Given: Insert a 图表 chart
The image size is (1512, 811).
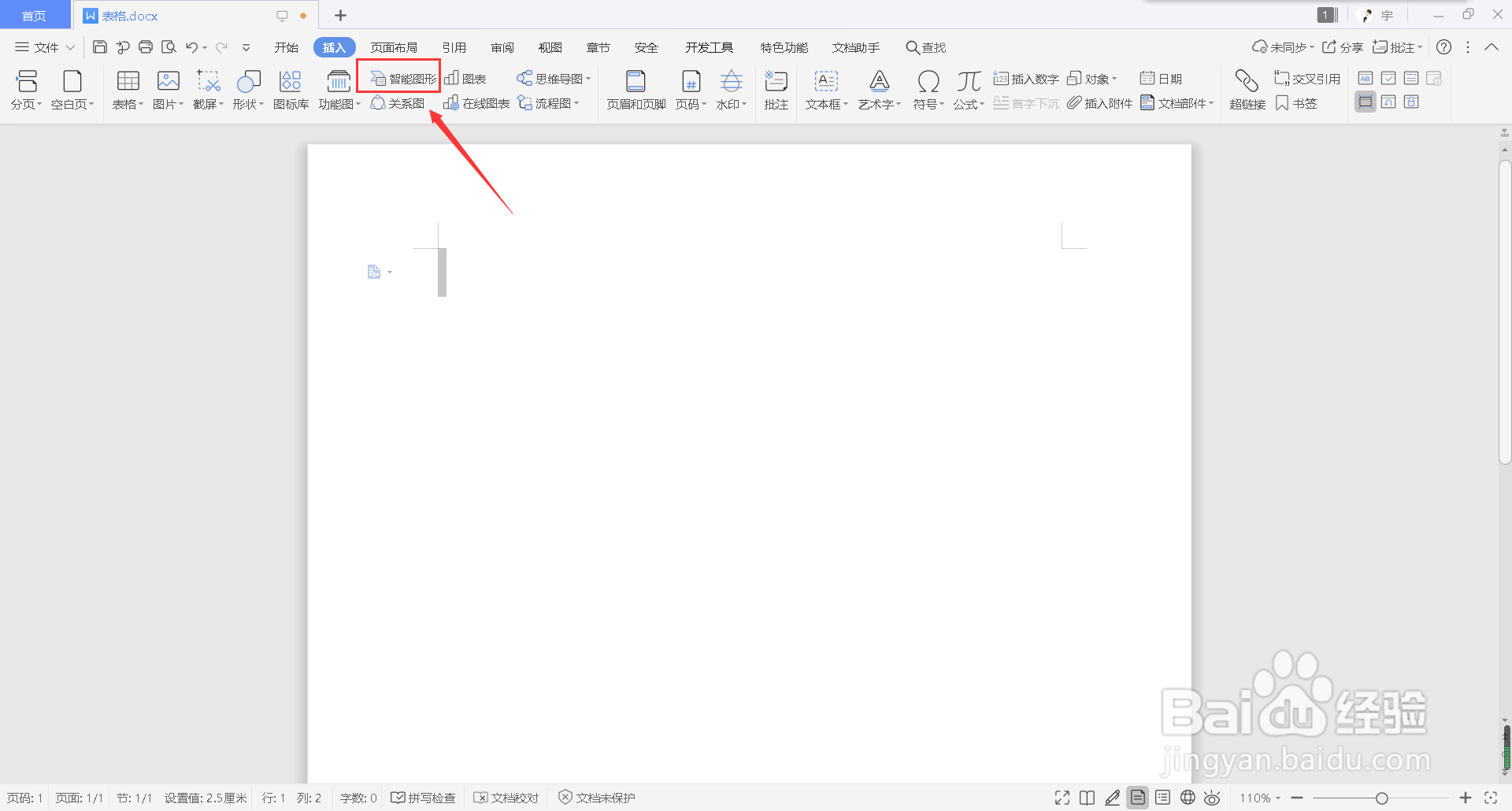Looking at the screenshot, I should tap(465, 79).
